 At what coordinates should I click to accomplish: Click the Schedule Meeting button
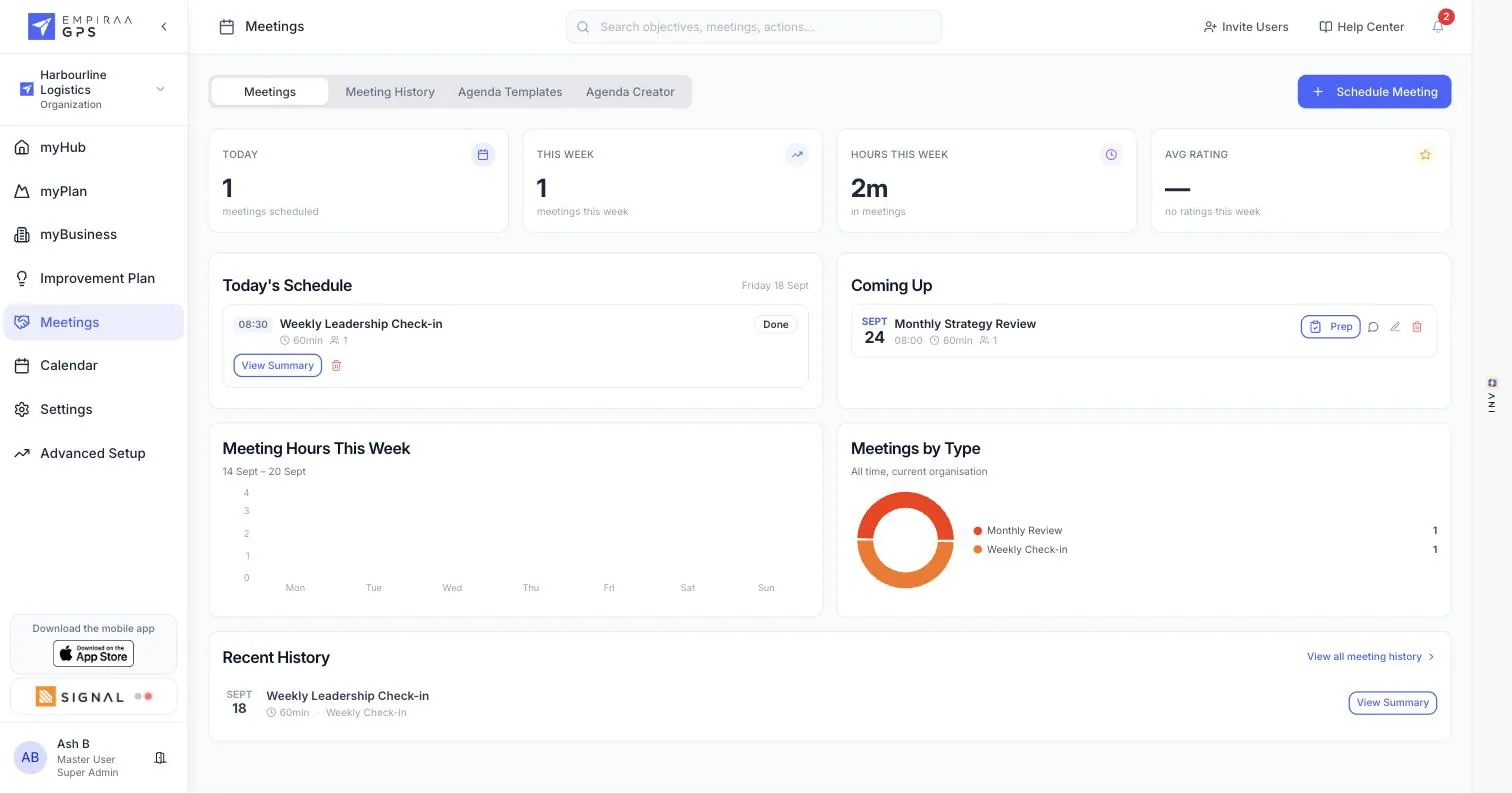1374,91
